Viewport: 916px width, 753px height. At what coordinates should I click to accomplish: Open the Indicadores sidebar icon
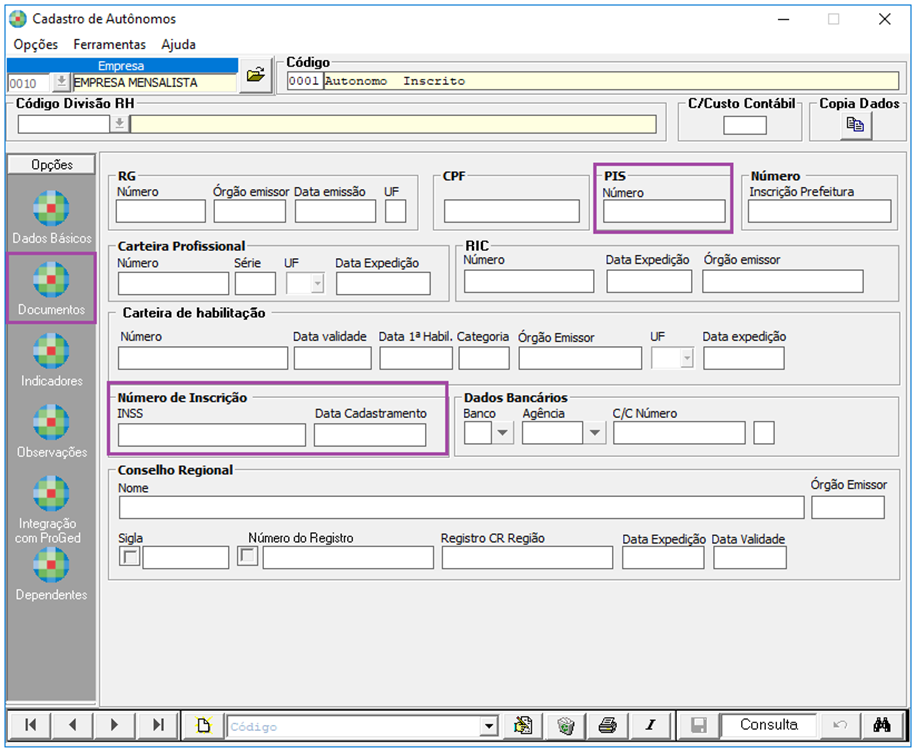[x=51, y=352]
